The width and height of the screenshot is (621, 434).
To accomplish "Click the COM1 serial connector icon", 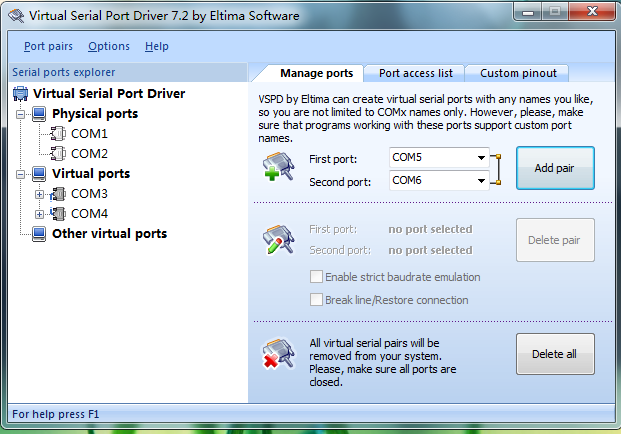I will pyautogui.click(x=58, y=133).
